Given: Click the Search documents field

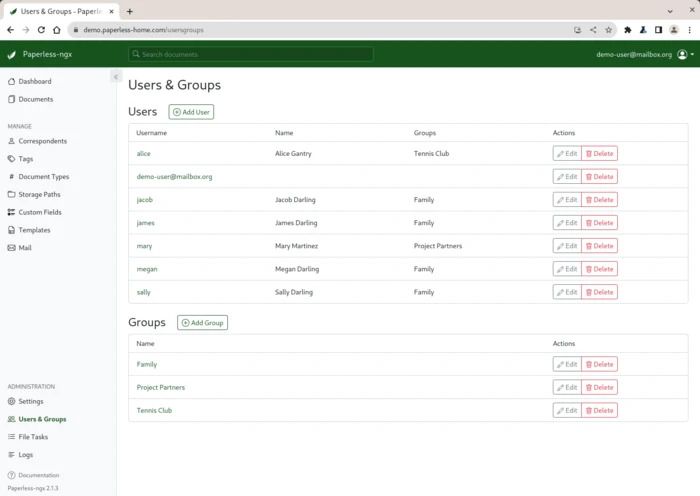Looking at the screenshot, I should click(x=251, y=54).
